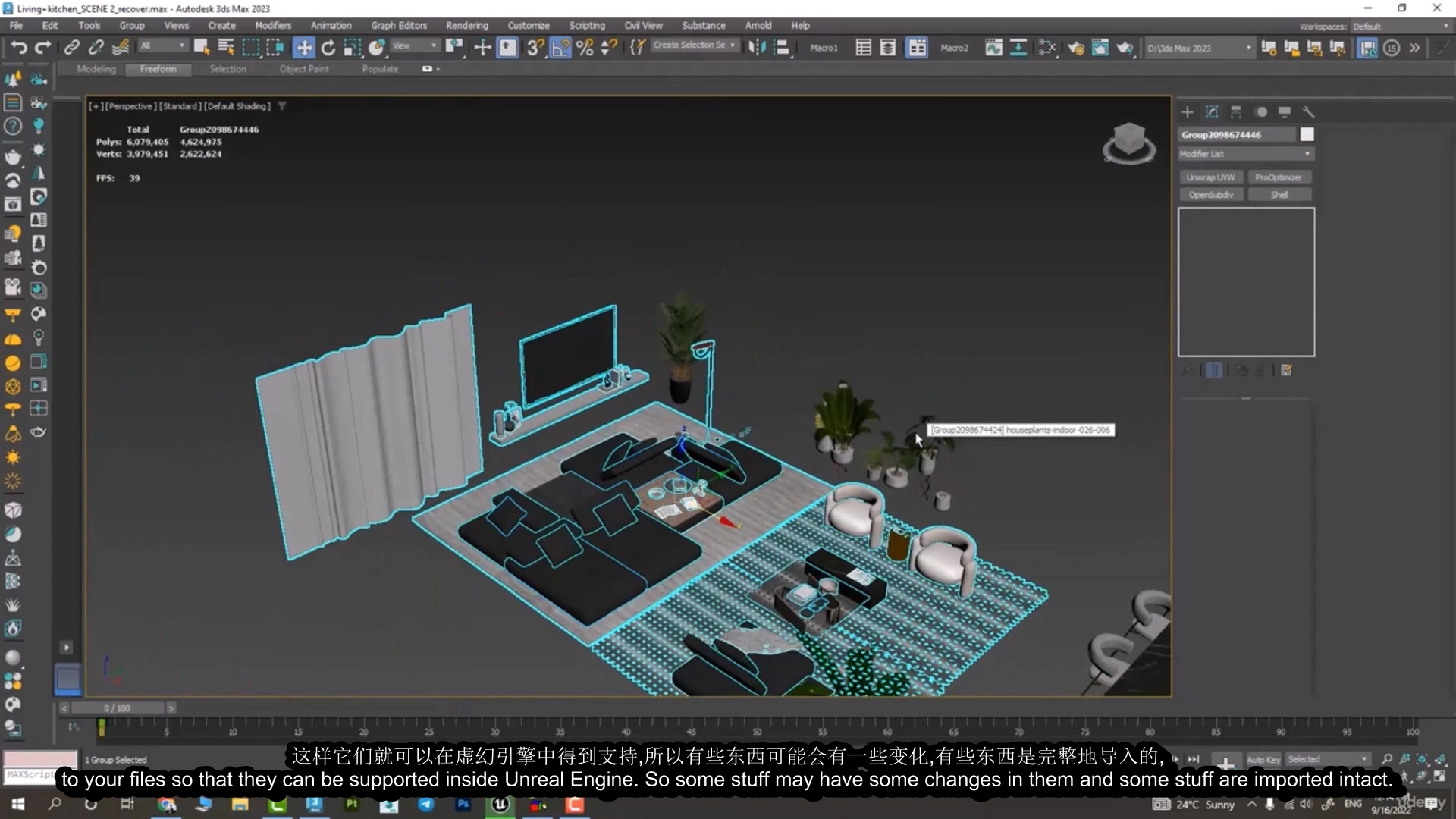Open the Create command panel tab

1188,112
